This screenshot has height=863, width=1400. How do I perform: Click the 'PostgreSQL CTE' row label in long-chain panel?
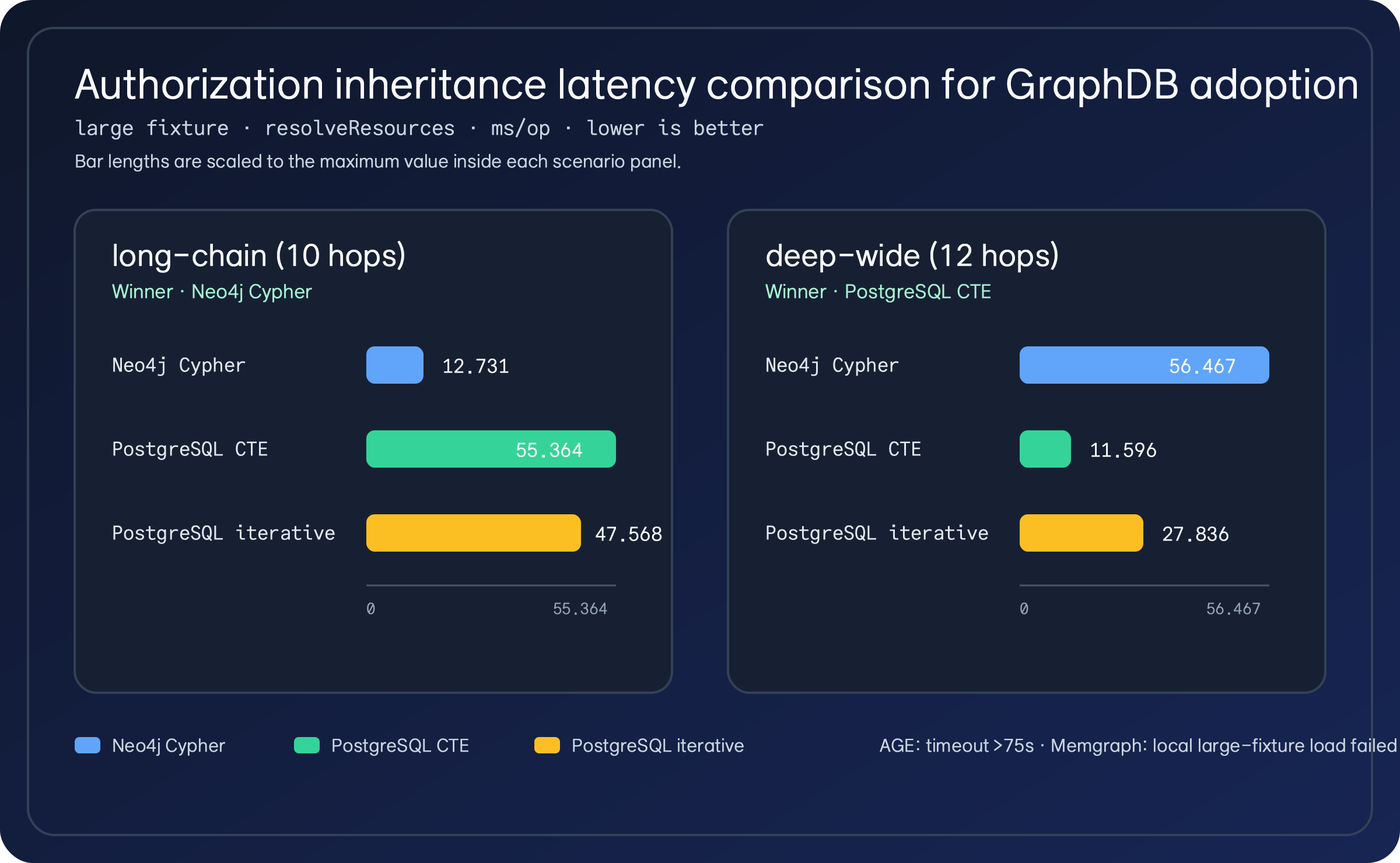click(x=190, y=450)
